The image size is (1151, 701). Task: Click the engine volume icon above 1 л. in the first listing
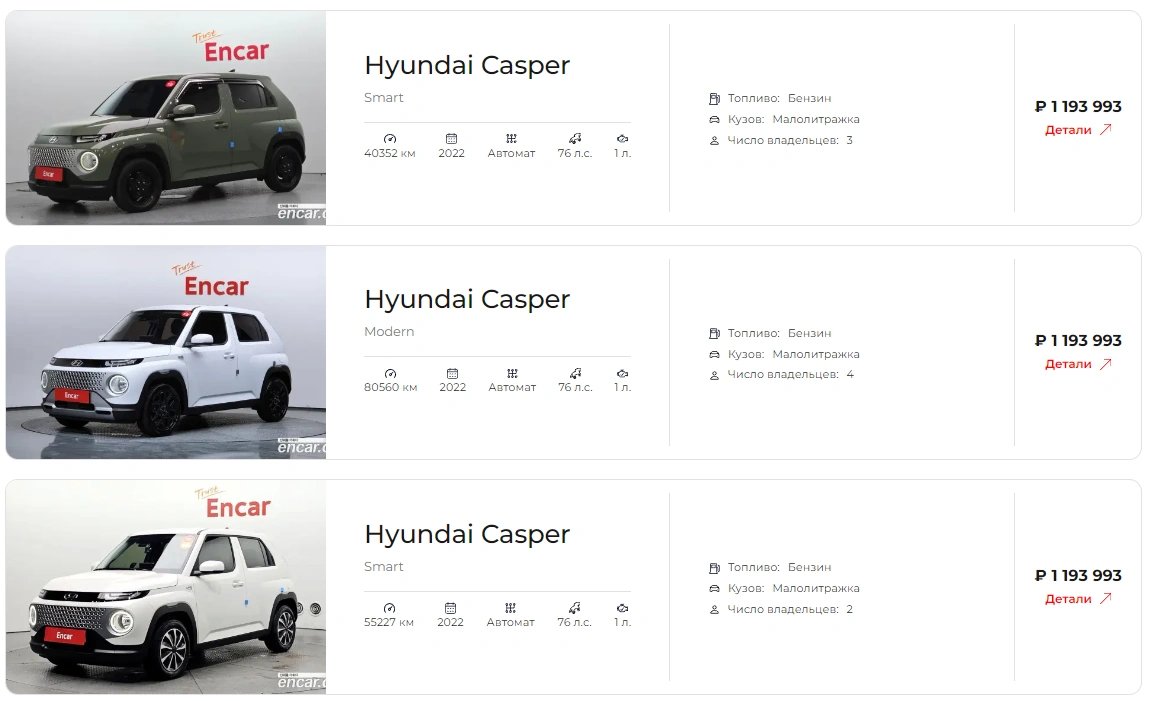622,138
